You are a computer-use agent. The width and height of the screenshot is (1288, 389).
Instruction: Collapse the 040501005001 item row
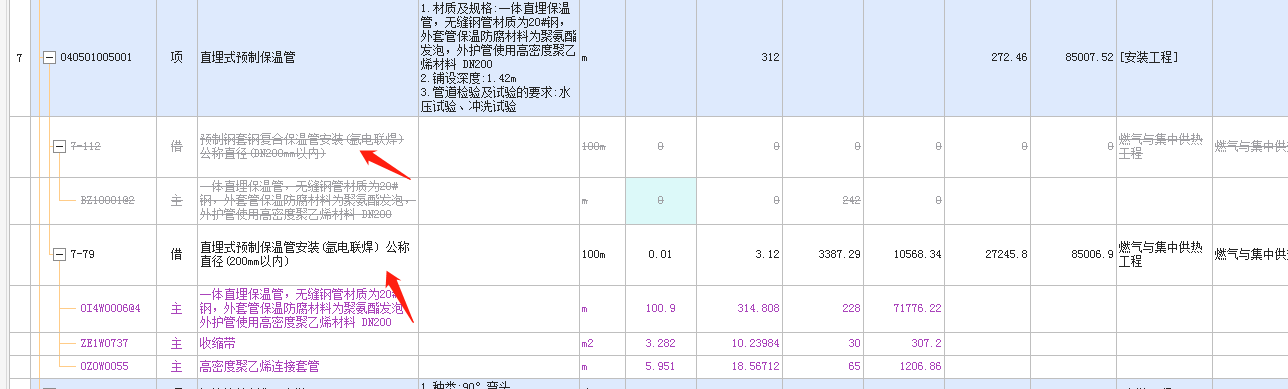tap(48, 58)
